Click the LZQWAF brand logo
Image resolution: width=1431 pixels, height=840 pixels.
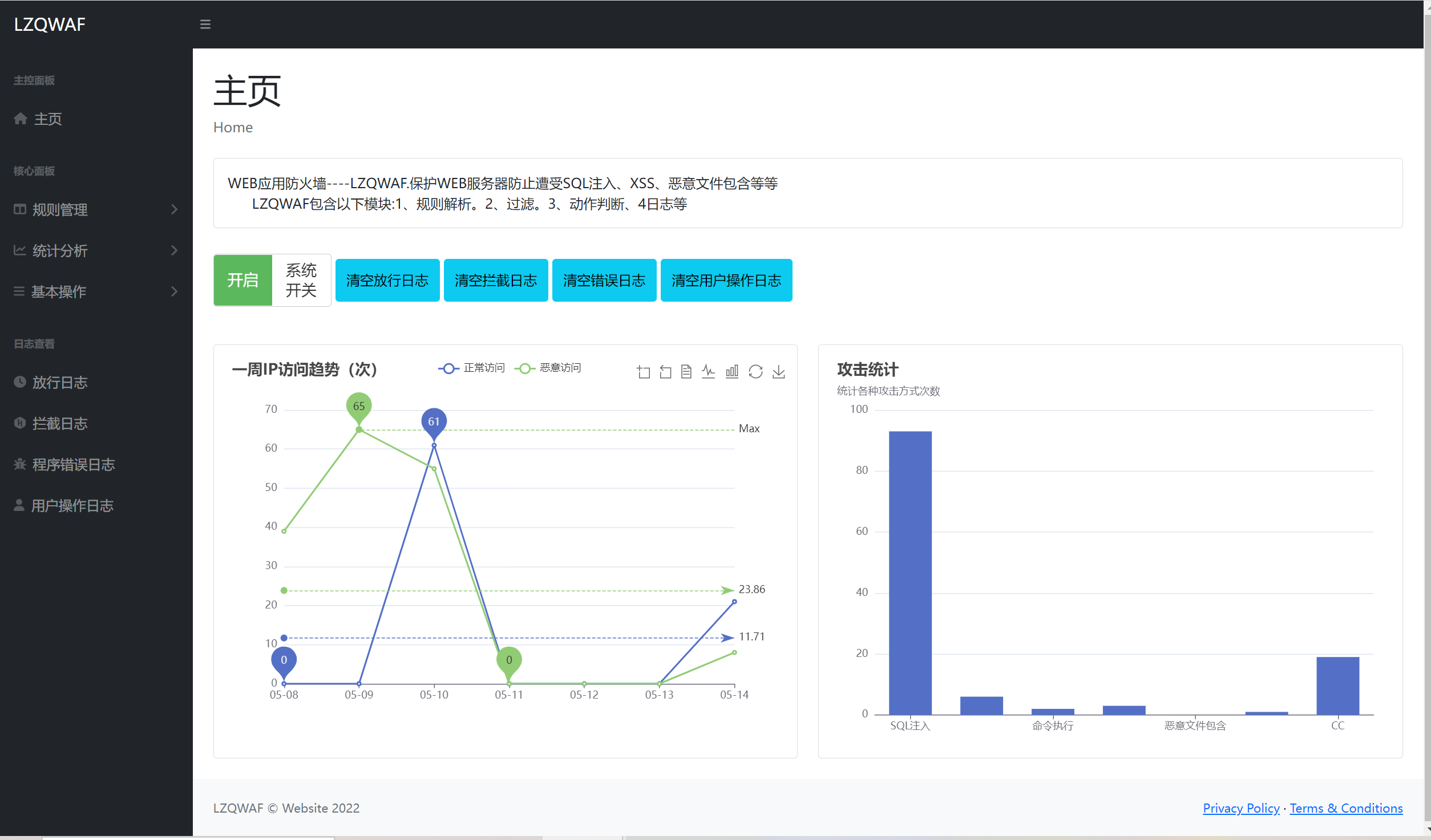click(50, 25)
